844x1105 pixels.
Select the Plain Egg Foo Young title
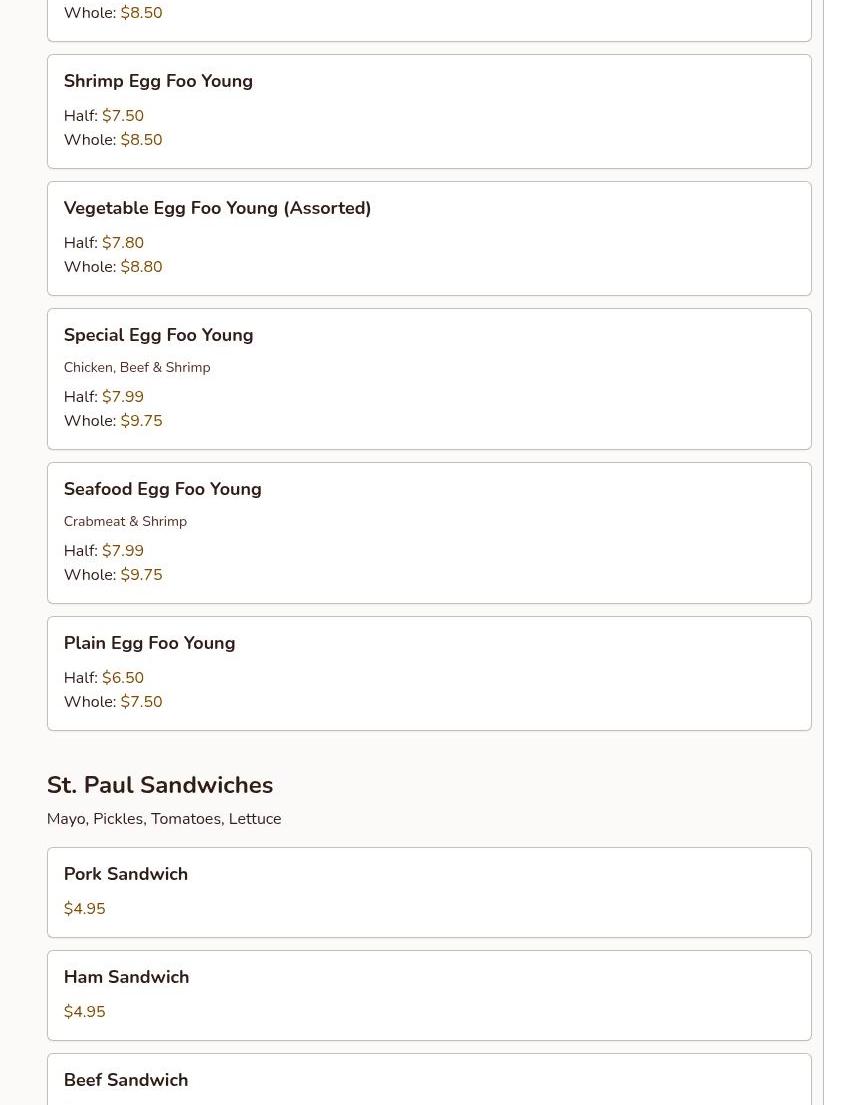click(x=149, y=643)
